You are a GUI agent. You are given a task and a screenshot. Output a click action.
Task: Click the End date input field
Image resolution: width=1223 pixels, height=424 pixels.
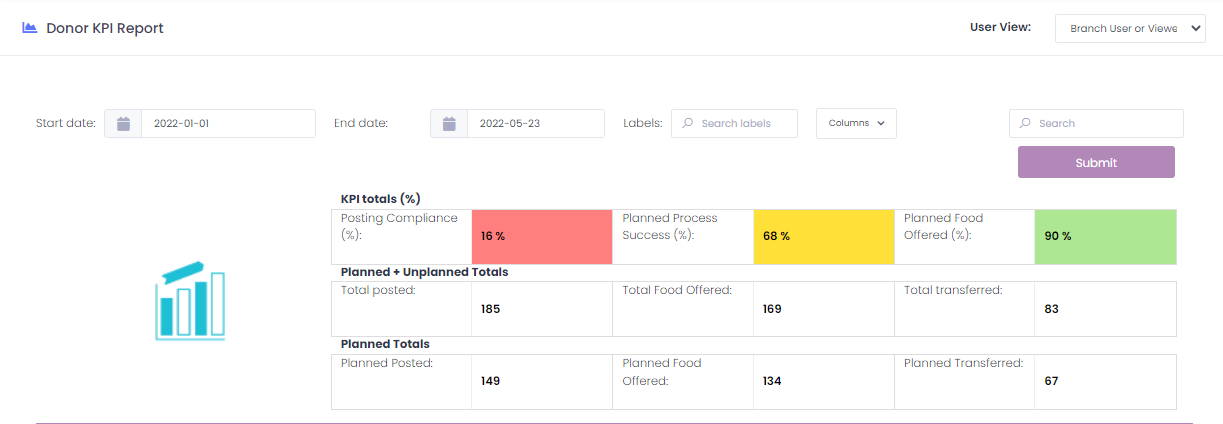pos(535,124)
